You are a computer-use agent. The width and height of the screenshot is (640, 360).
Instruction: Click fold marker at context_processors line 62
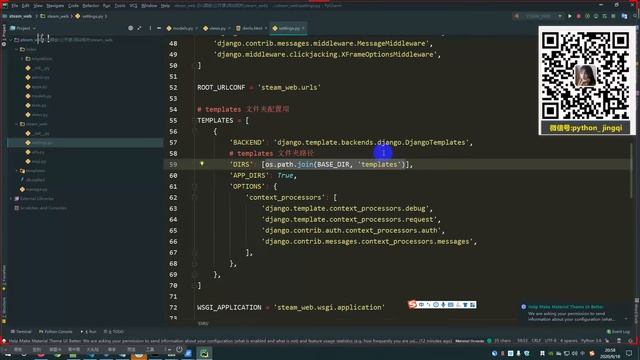(x=195, y=198)
